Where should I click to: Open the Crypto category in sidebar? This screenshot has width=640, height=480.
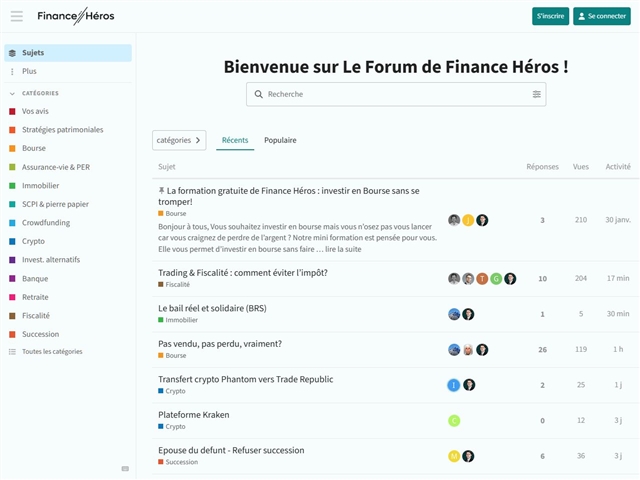click(x=33, y=241)
